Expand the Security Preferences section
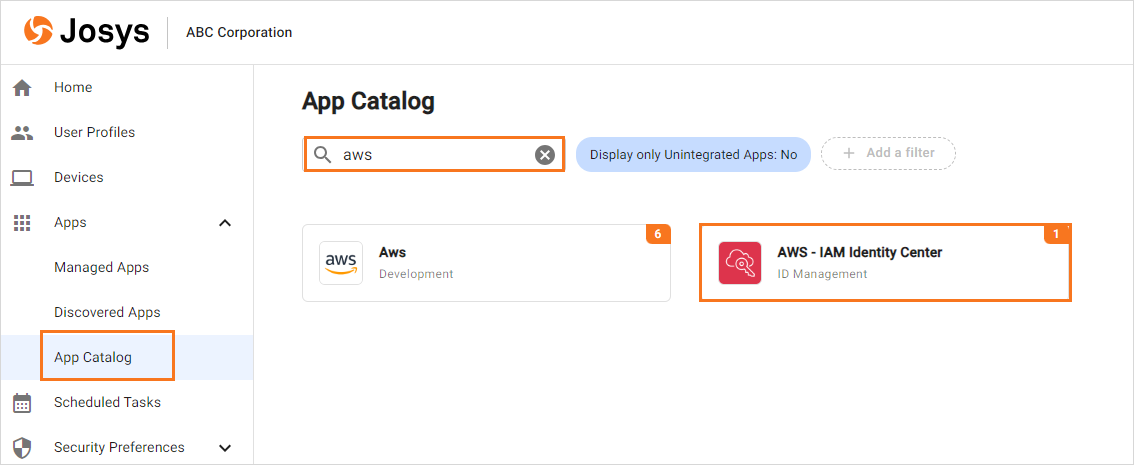 (x=225, y=448)
